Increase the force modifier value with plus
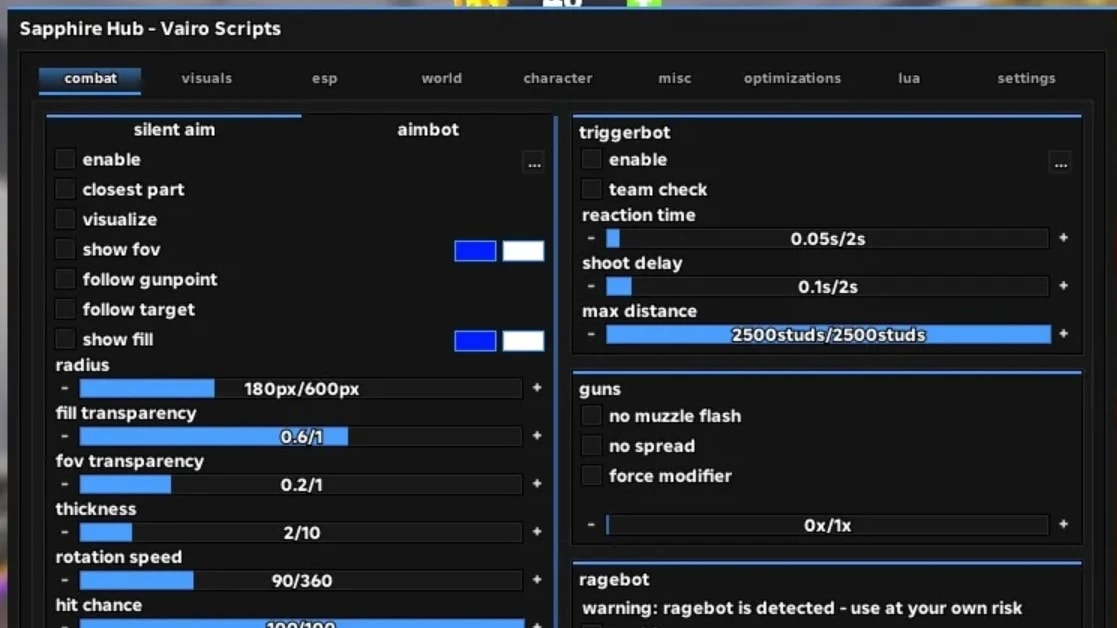 pyautogui.click(x=1064, y=525)
